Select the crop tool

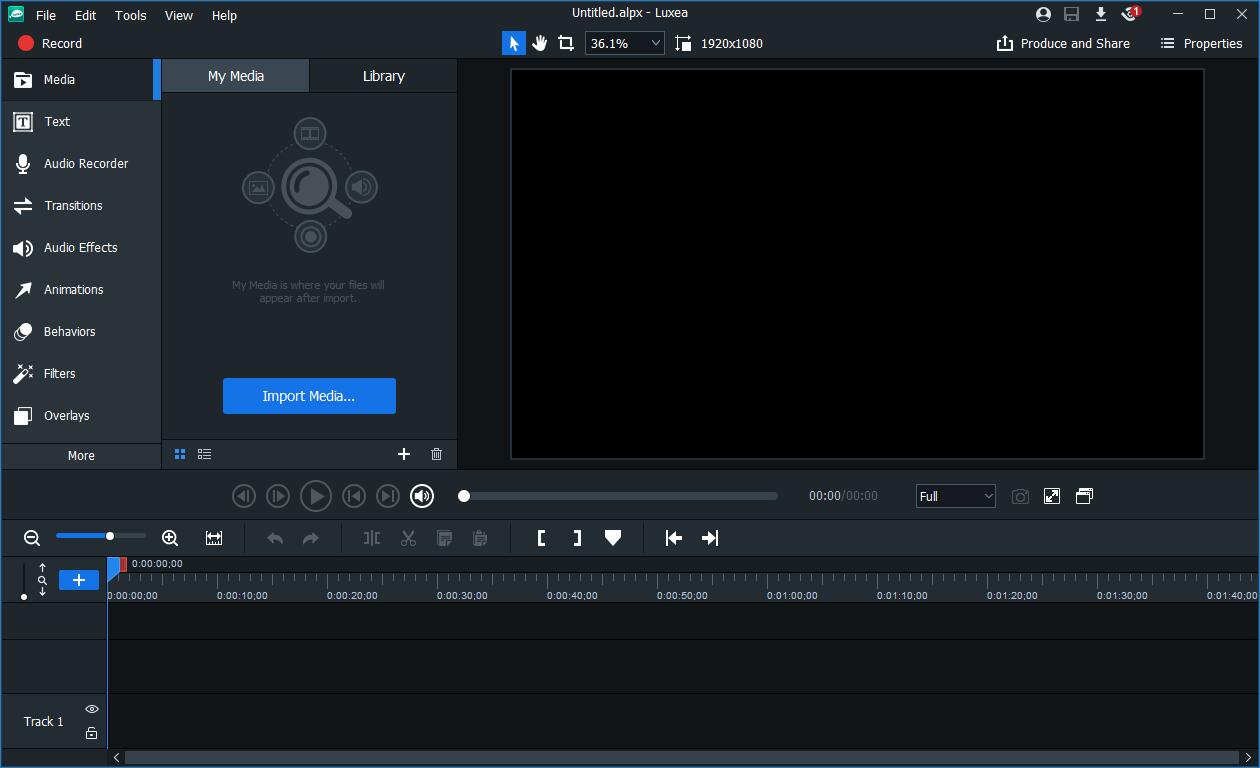click(x=566, y=43)
